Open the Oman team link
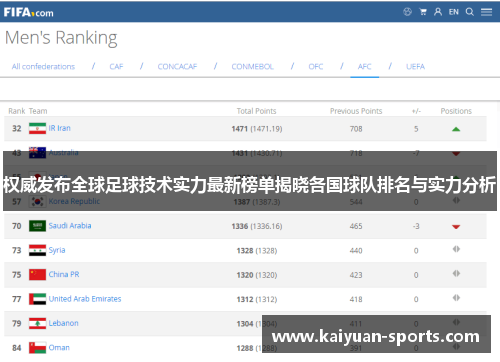This screenshot has height=362, width=500. point(59,347)
